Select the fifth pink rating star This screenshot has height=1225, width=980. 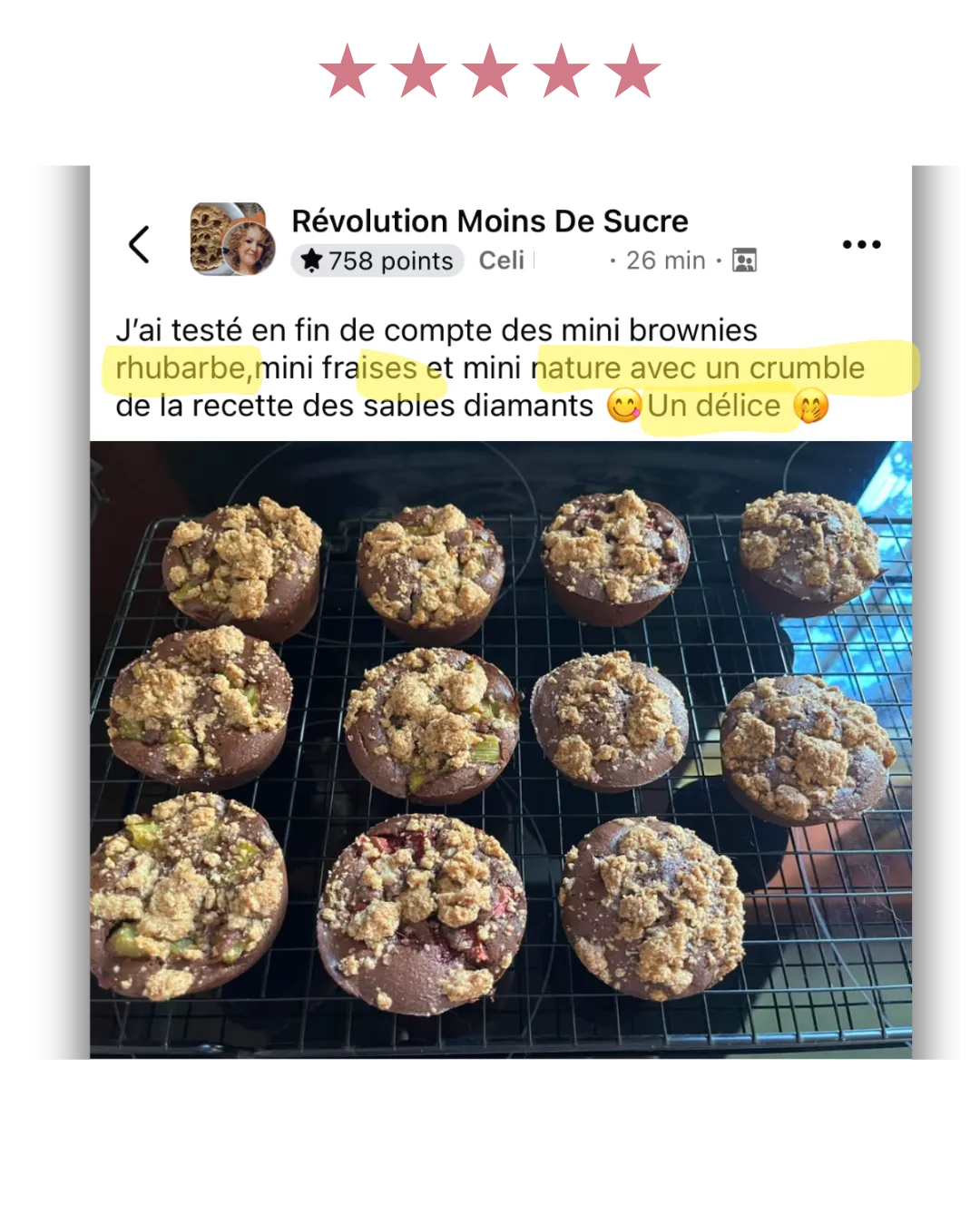pos(632,71)
